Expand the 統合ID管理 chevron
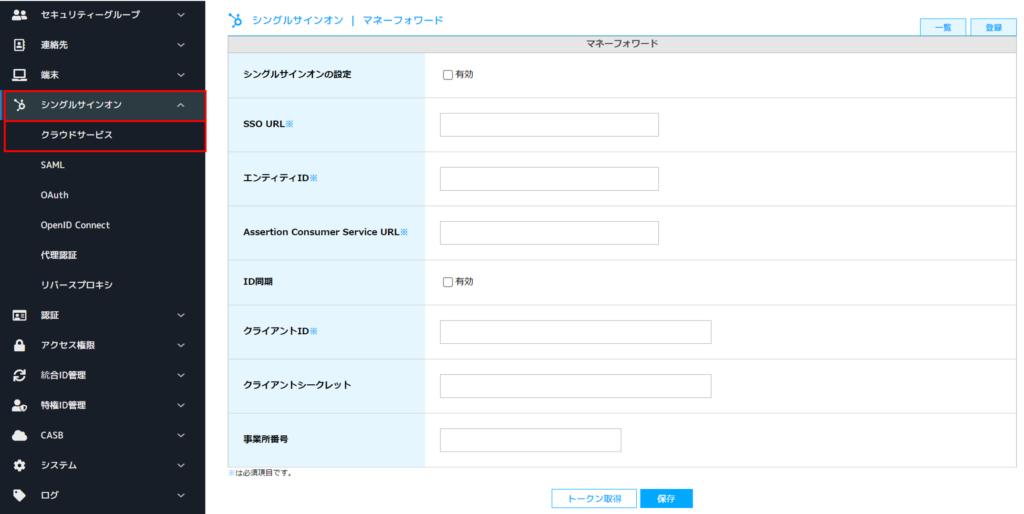 (x=181, y=375)
